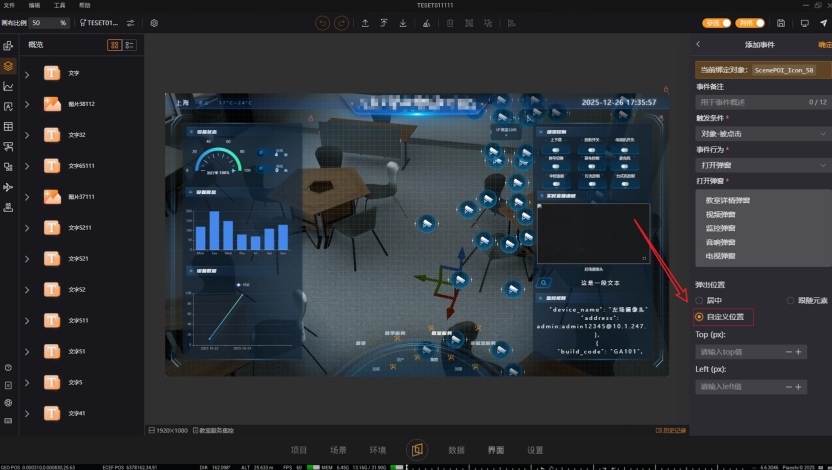Click the back arrow in the 添加事件 panel
Screen dimensions: 832x470
698,45
